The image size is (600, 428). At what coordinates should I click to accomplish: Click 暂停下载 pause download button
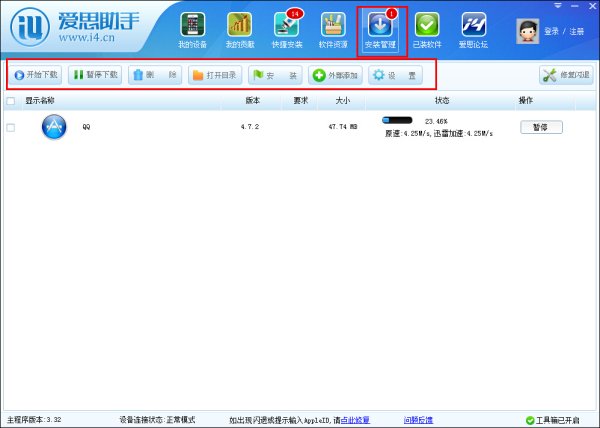click(95, 75)
